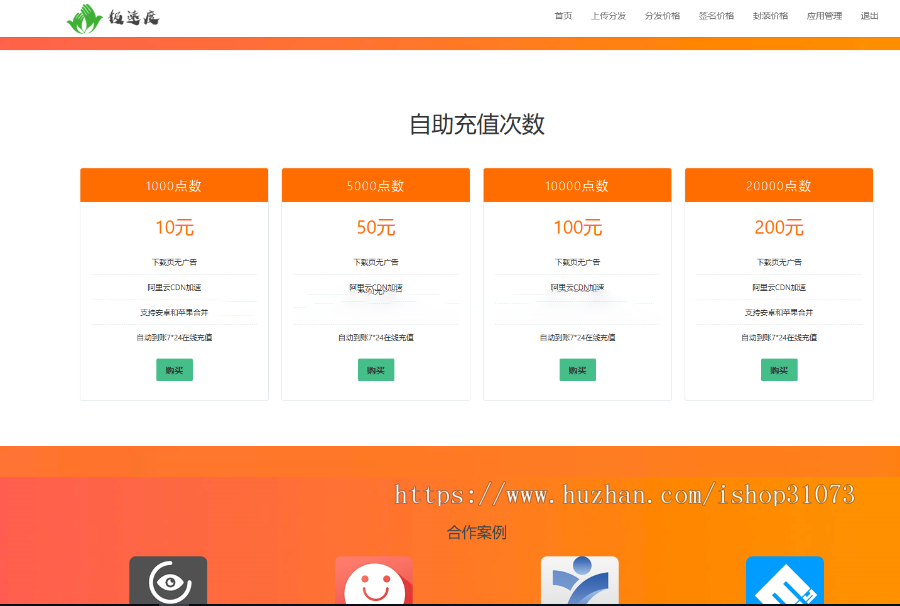Viewport: 900px width, 606px height.
Task: Click 购买 for the 10000点数 package
Action: coord(577,369)
